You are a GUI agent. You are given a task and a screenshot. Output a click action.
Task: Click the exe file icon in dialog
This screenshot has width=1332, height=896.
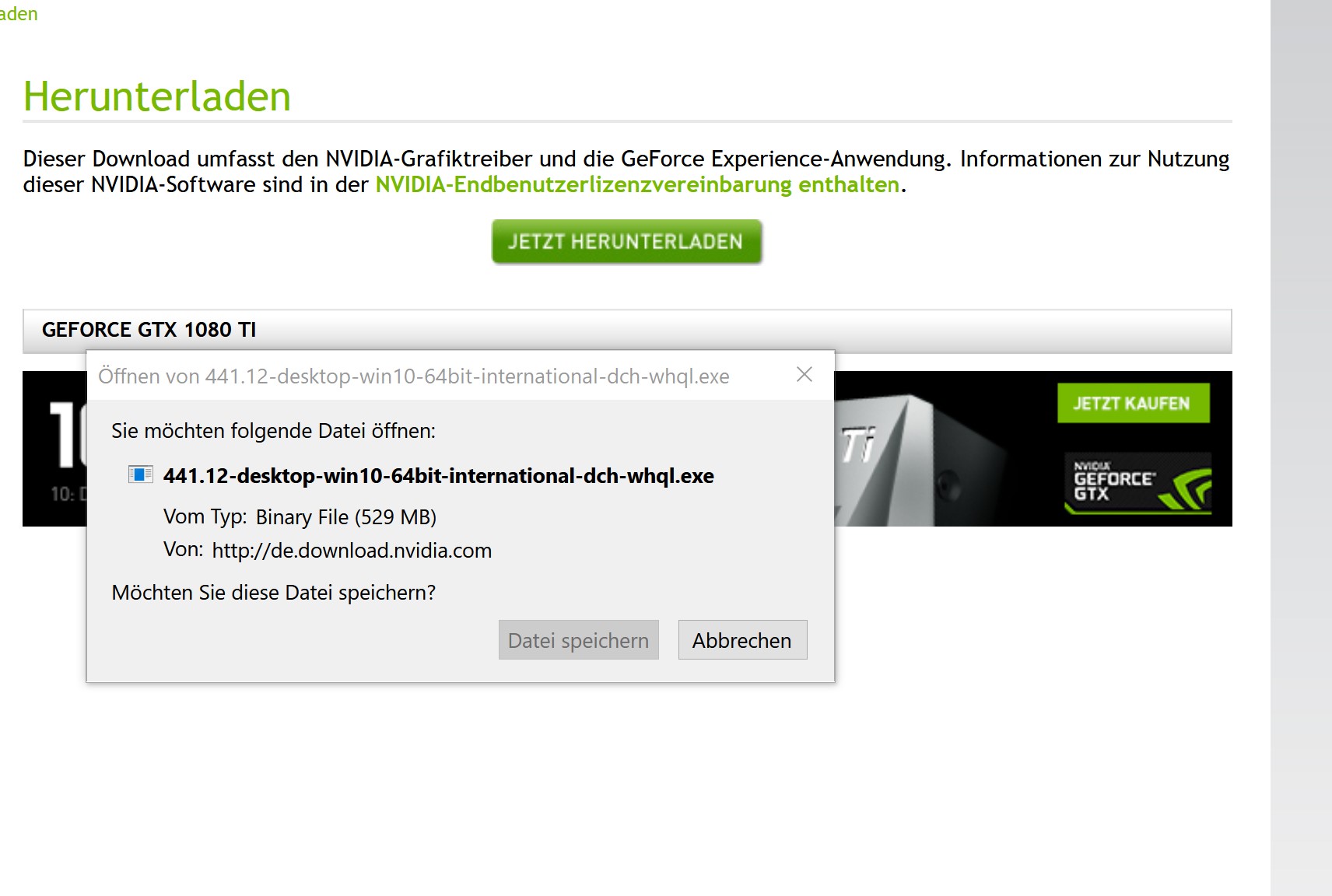[x=141, y=474]
